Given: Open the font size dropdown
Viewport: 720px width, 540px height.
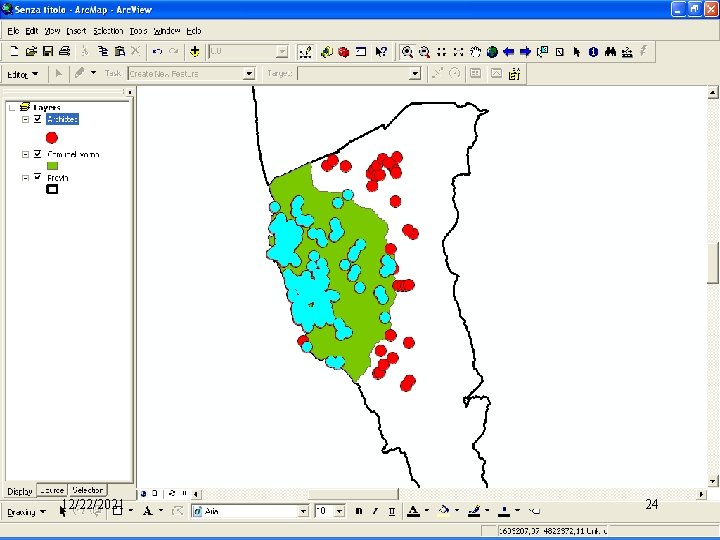Looking at the screenshot, I should click(x=339, y=511).
